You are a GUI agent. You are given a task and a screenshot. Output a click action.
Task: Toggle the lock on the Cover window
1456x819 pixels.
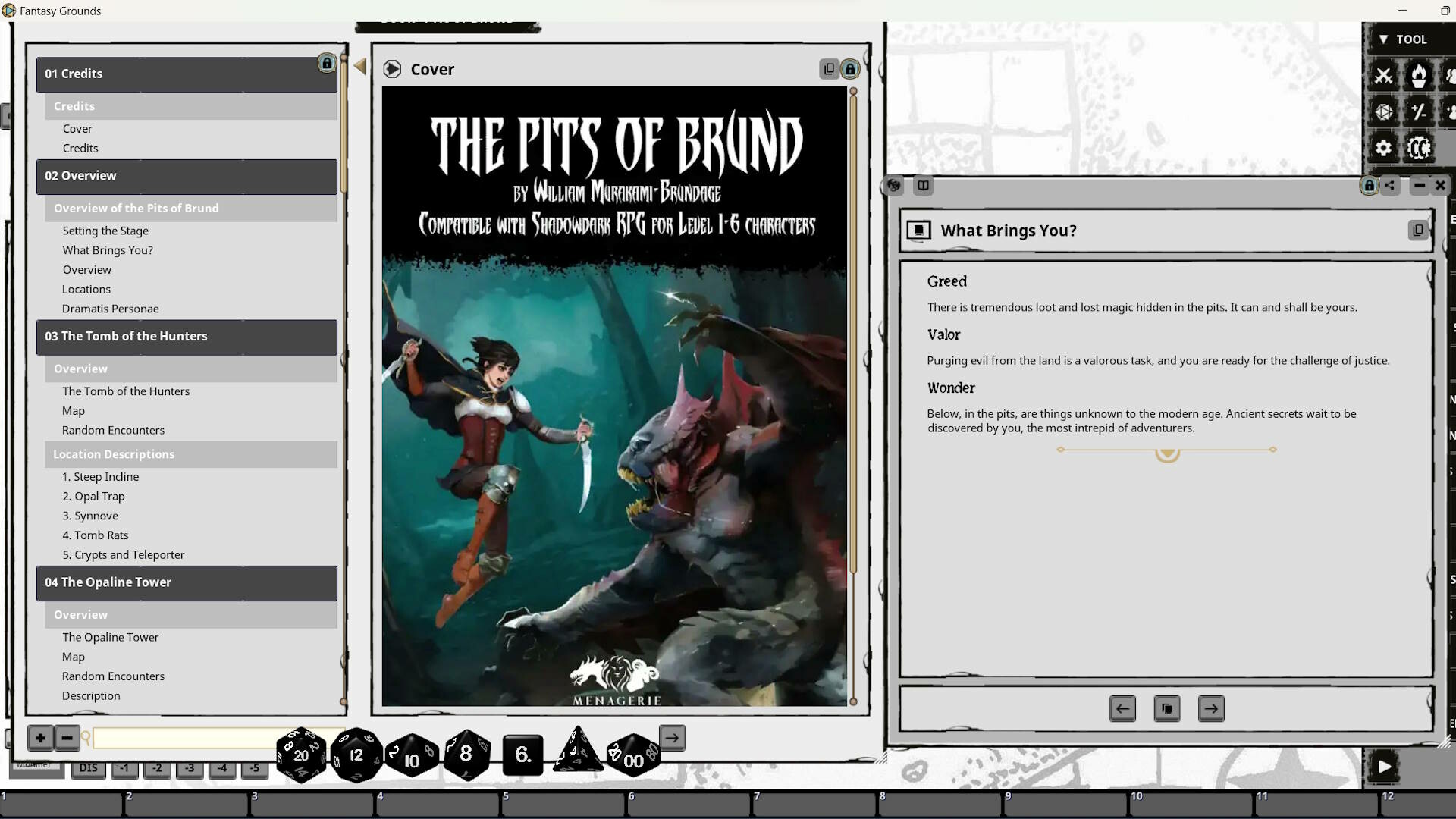tap(851, 69)
